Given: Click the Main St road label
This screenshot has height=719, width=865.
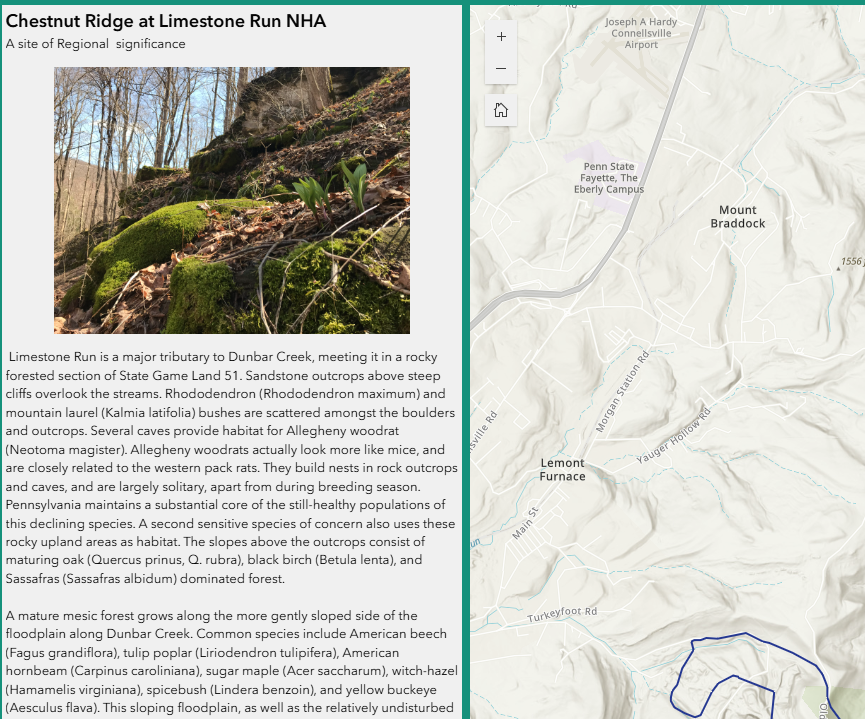Looking at the screenshot, I should (524, 523).
